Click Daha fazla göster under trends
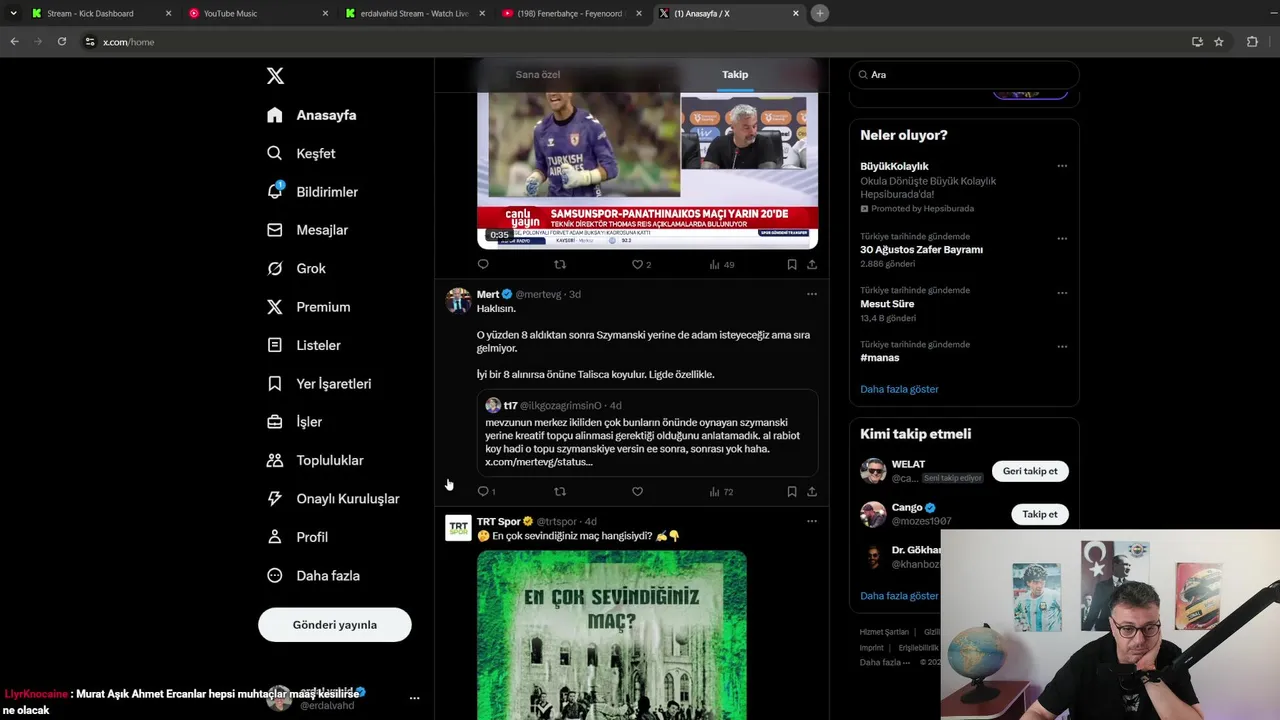The height and width of the screenshot is (720, 1280). 899,389
